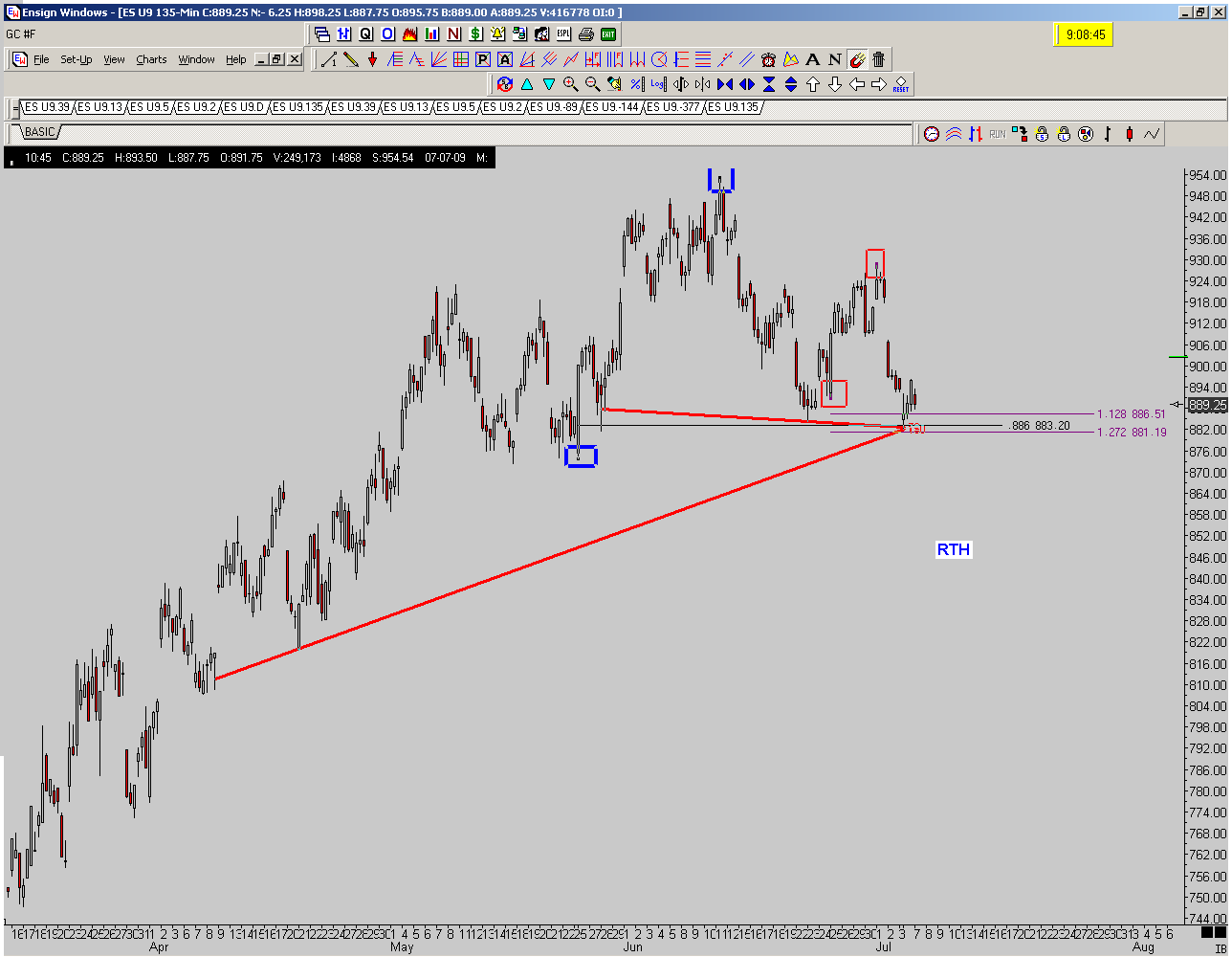The width and height of the screenshot is (1232, 957).
Task: Select the text A annotation tool
Action: [x=812, y=59]
